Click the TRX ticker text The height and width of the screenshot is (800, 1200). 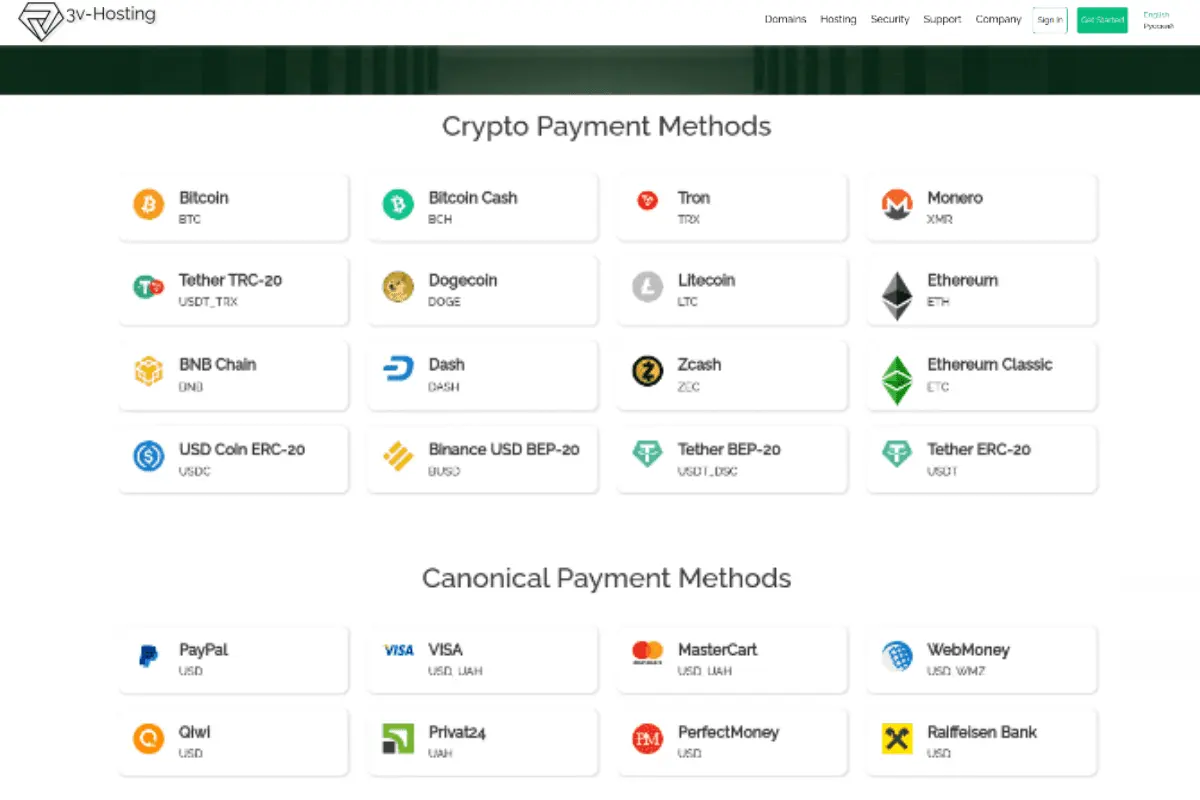pyautogui.click(x=689, y=219)
